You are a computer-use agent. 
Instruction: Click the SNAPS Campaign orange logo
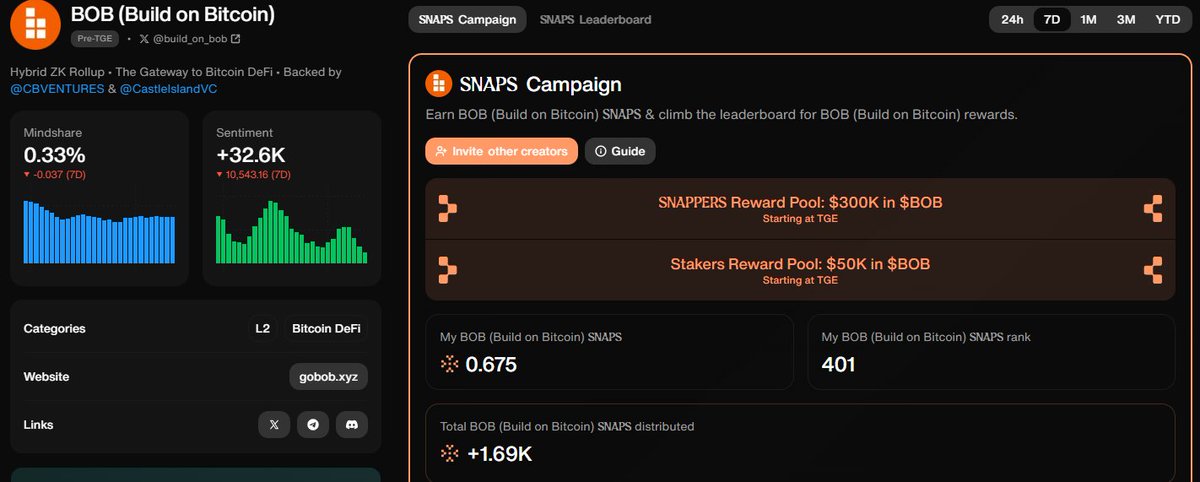point(438,84)
